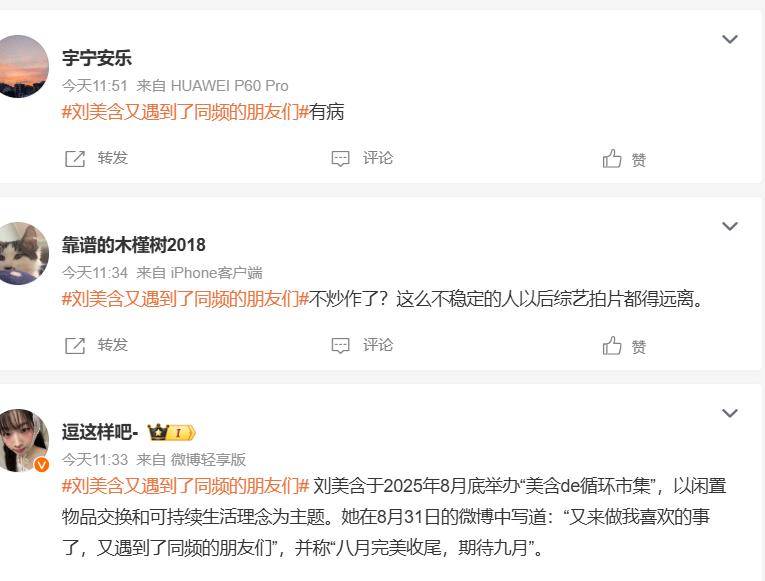Open 宇宁安乐 username profile link
The height and width of the screenshot is (581, 765).
[97, 58]
